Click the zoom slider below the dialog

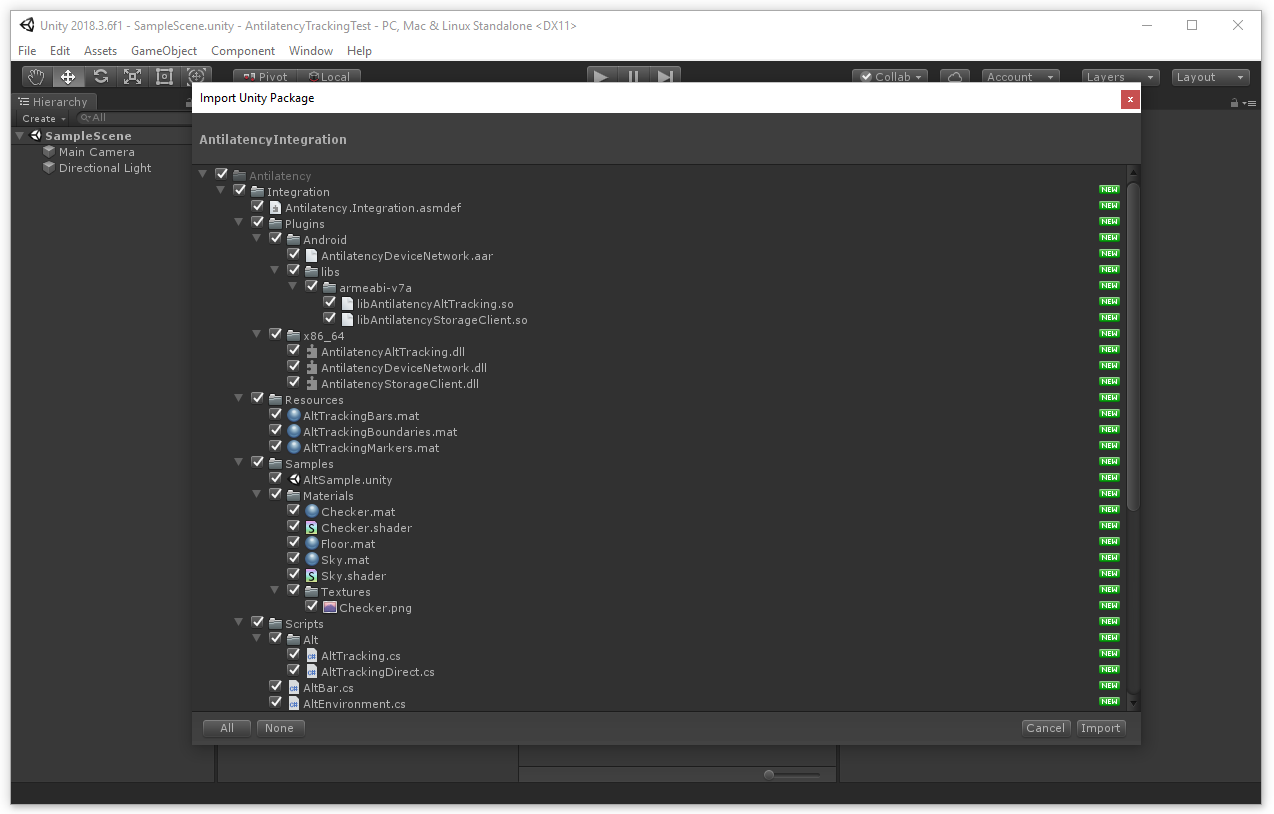pos(793,774)
